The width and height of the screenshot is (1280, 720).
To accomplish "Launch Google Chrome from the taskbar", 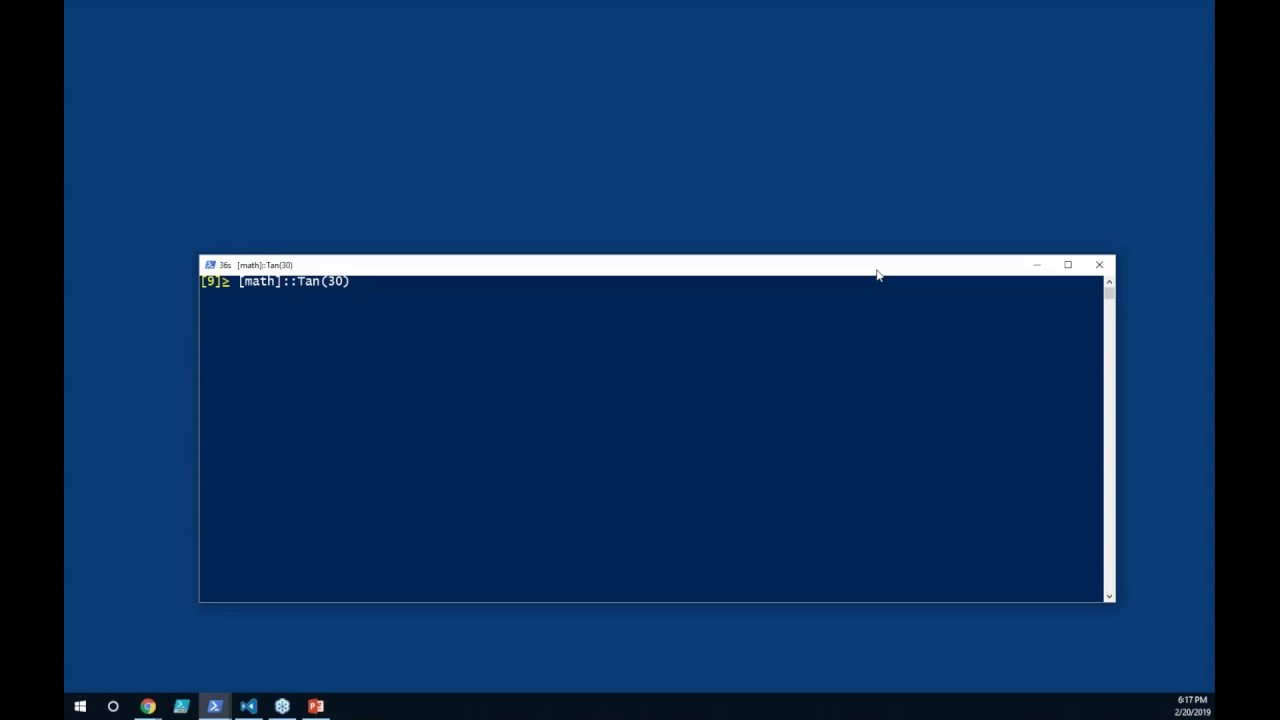I will coord(148,706).
